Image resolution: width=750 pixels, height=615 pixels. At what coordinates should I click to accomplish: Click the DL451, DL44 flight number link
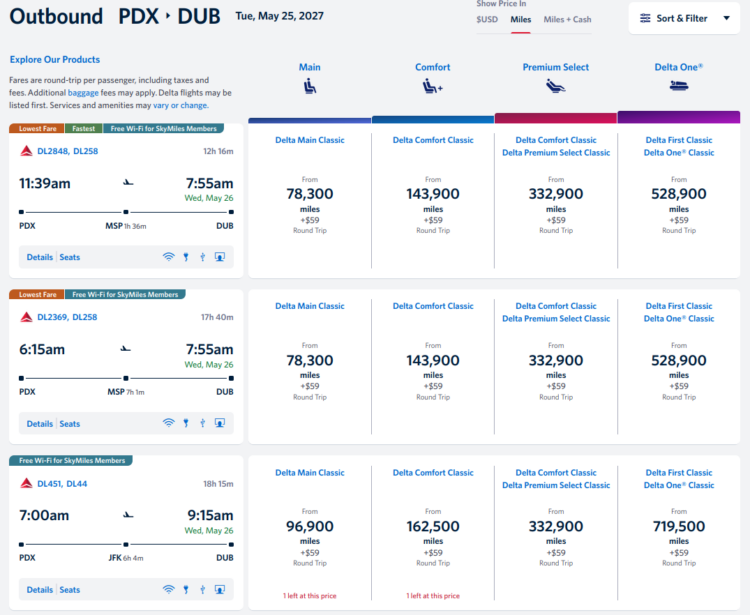tap(62, 483)
